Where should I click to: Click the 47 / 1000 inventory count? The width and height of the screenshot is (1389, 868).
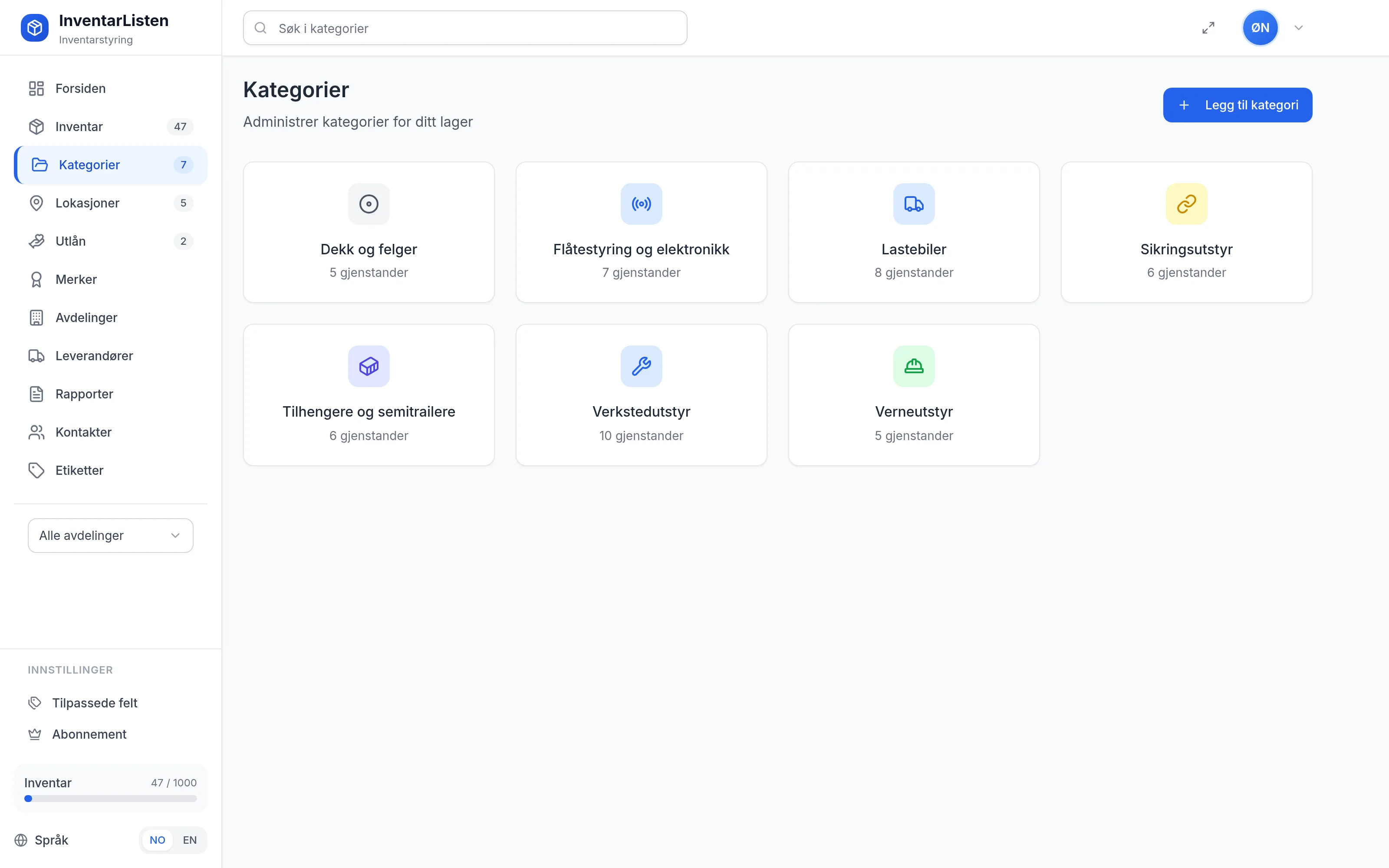(x=174, y=783)
